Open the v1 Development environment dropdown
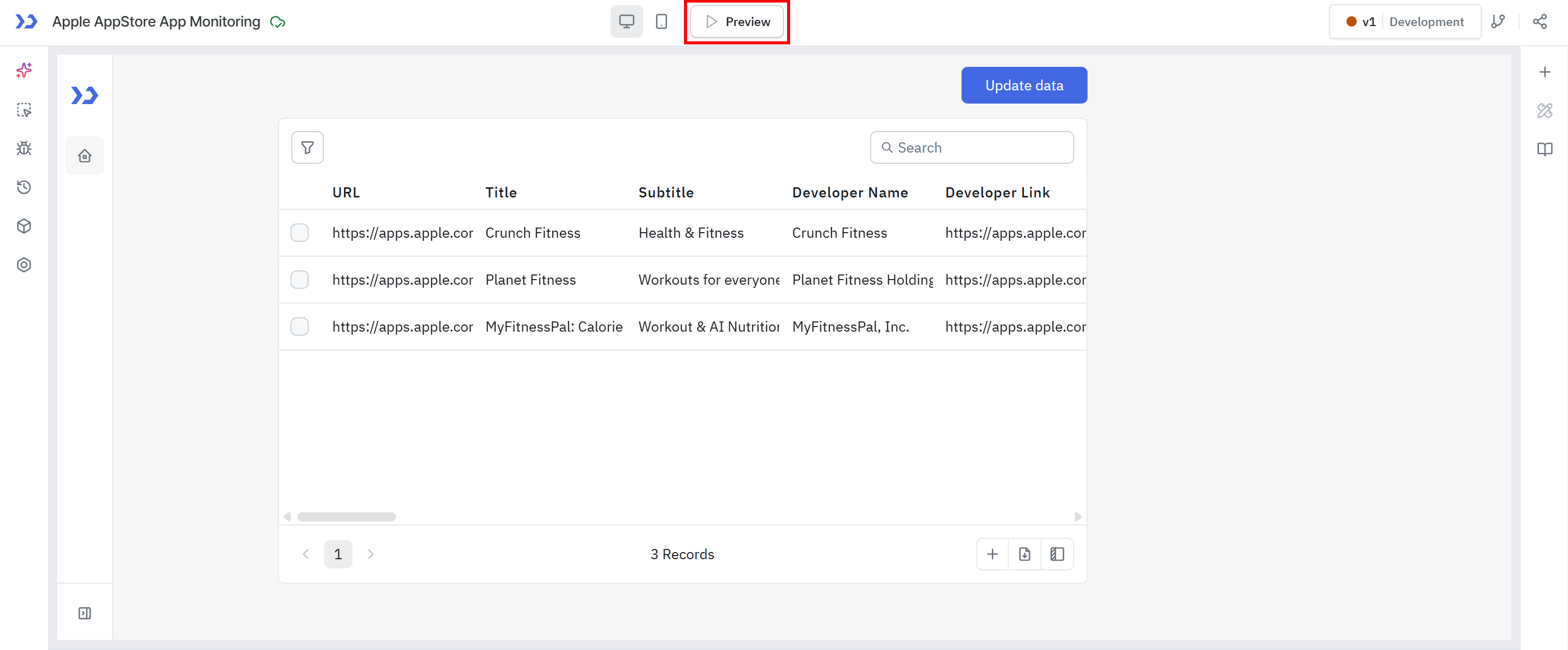 tap(1405, 22)
